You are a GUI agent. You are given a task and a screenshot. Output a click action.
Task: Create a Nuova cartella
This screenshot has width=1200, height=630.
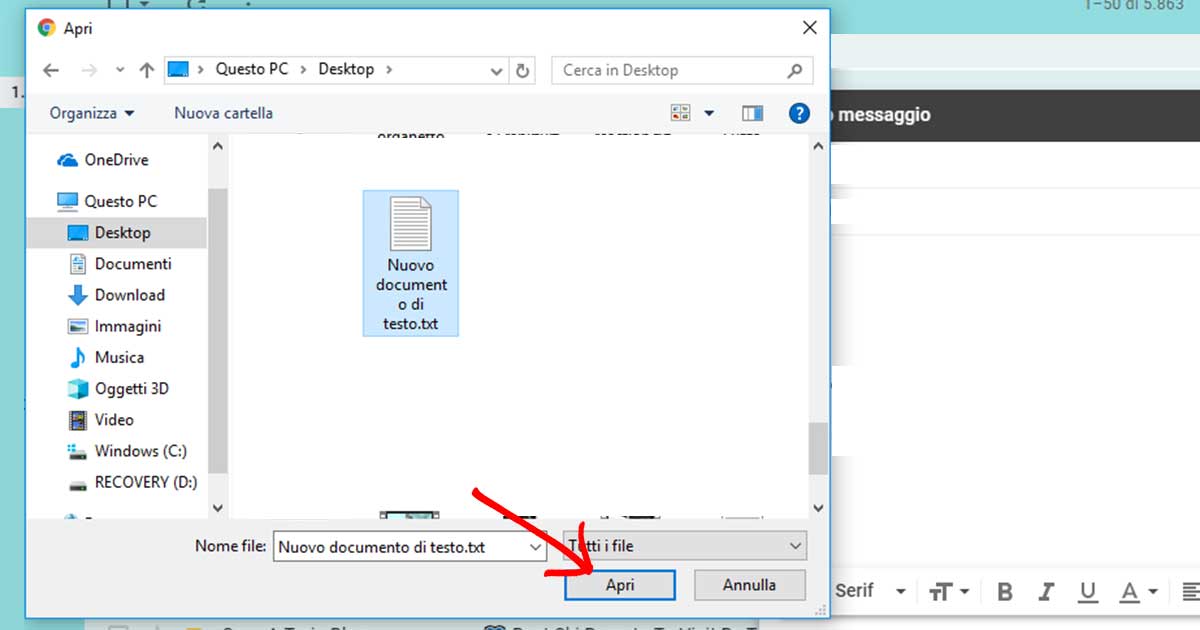[222, 113]
